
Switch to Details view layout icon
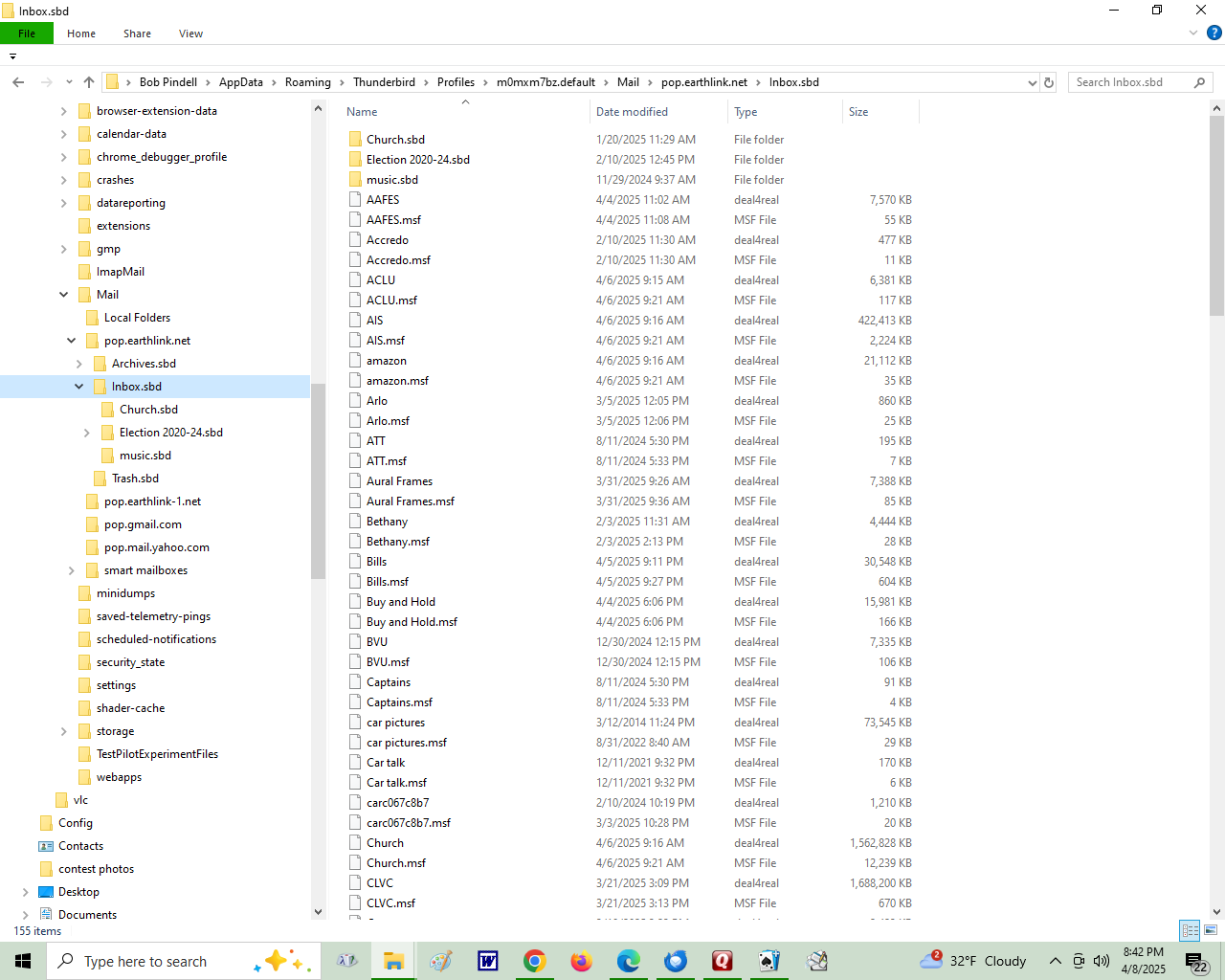[x=1191, y=930]
